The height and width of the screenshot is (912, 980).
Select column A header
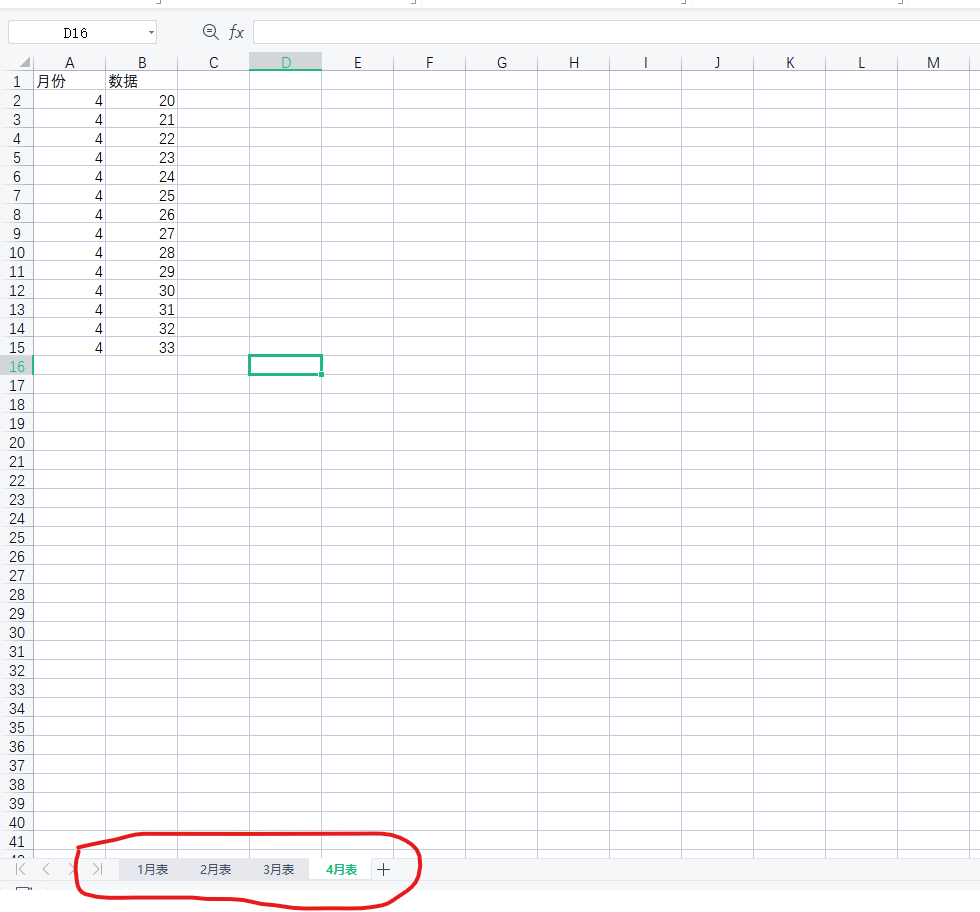coord(69,63)
